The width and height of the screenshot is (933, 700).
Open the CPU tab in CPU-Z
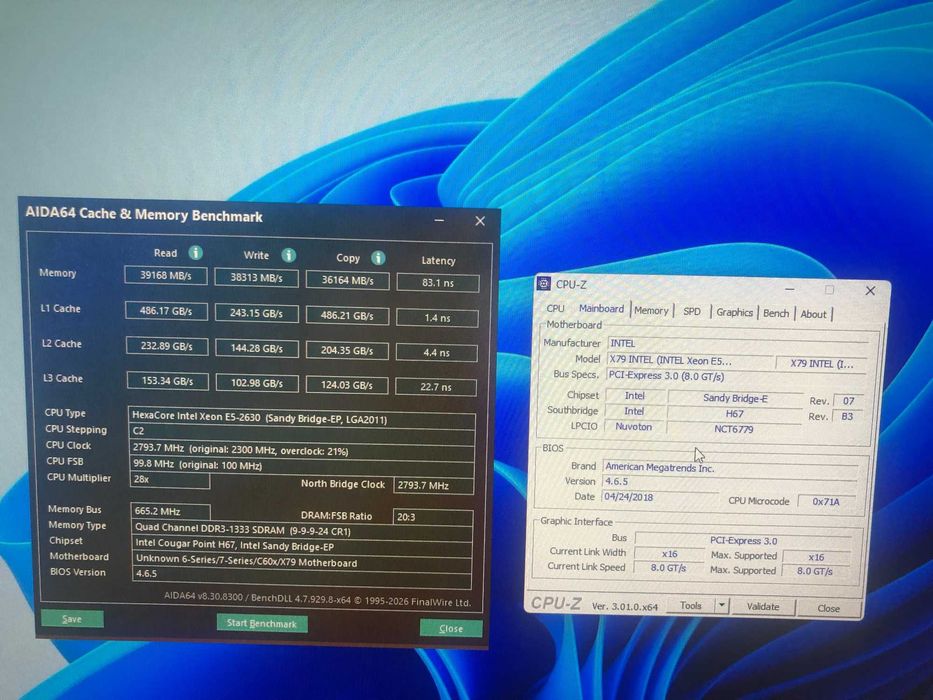pos(555,308)
